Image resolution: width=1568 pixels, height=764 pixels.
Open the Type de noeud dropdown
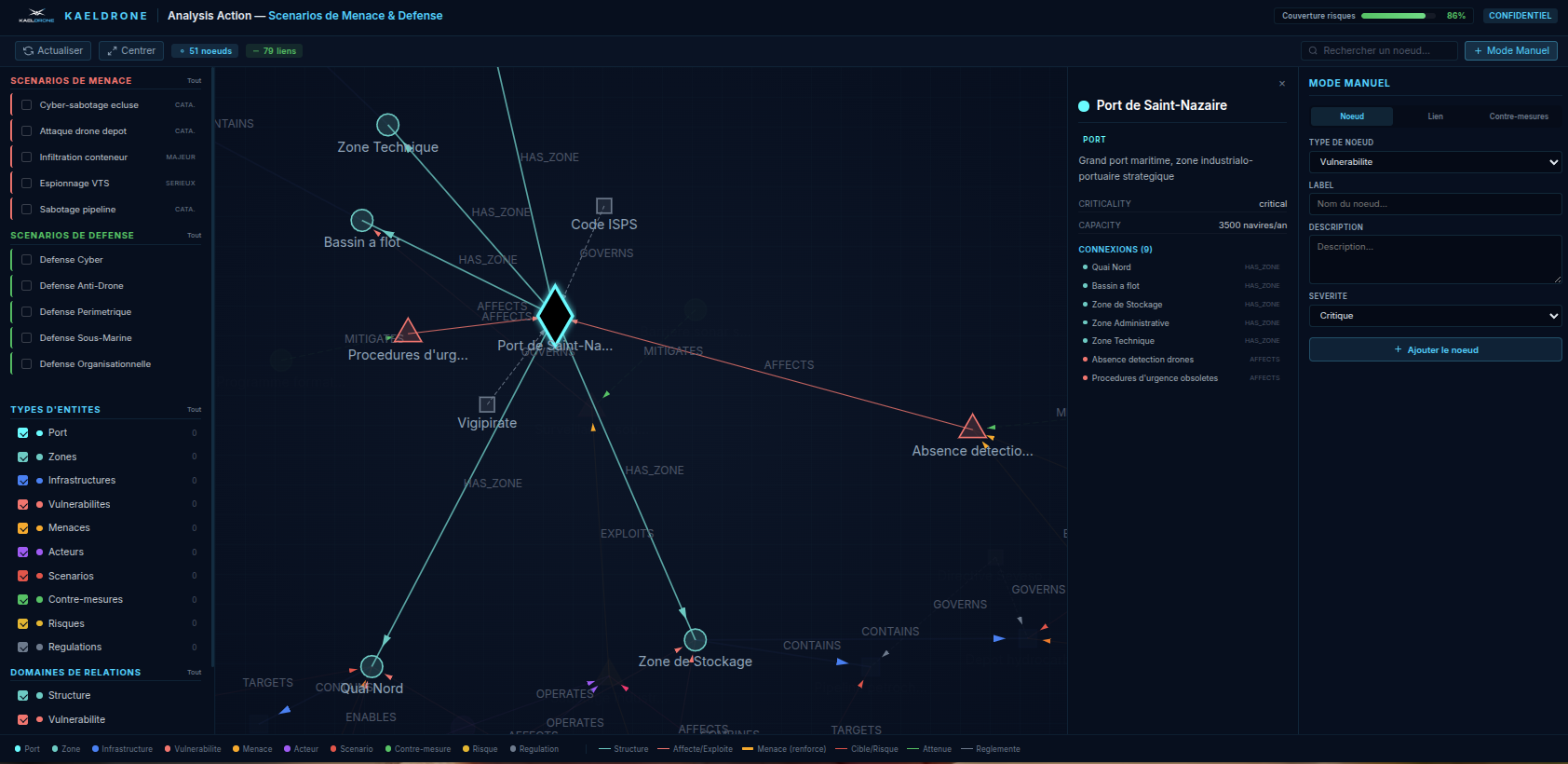point(1435,162)
